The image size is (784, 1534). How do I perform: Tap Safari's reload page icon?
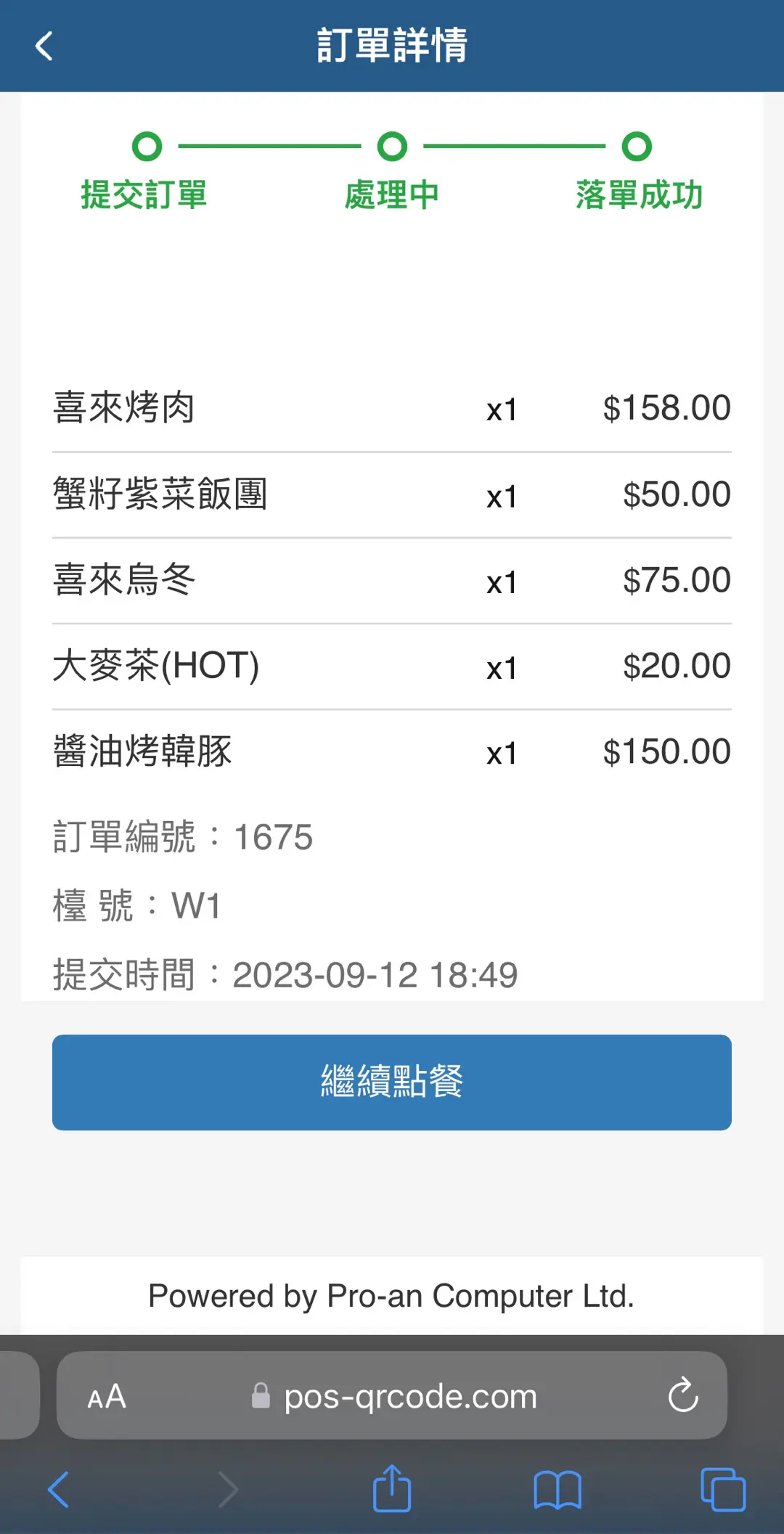click(682, 1395)
